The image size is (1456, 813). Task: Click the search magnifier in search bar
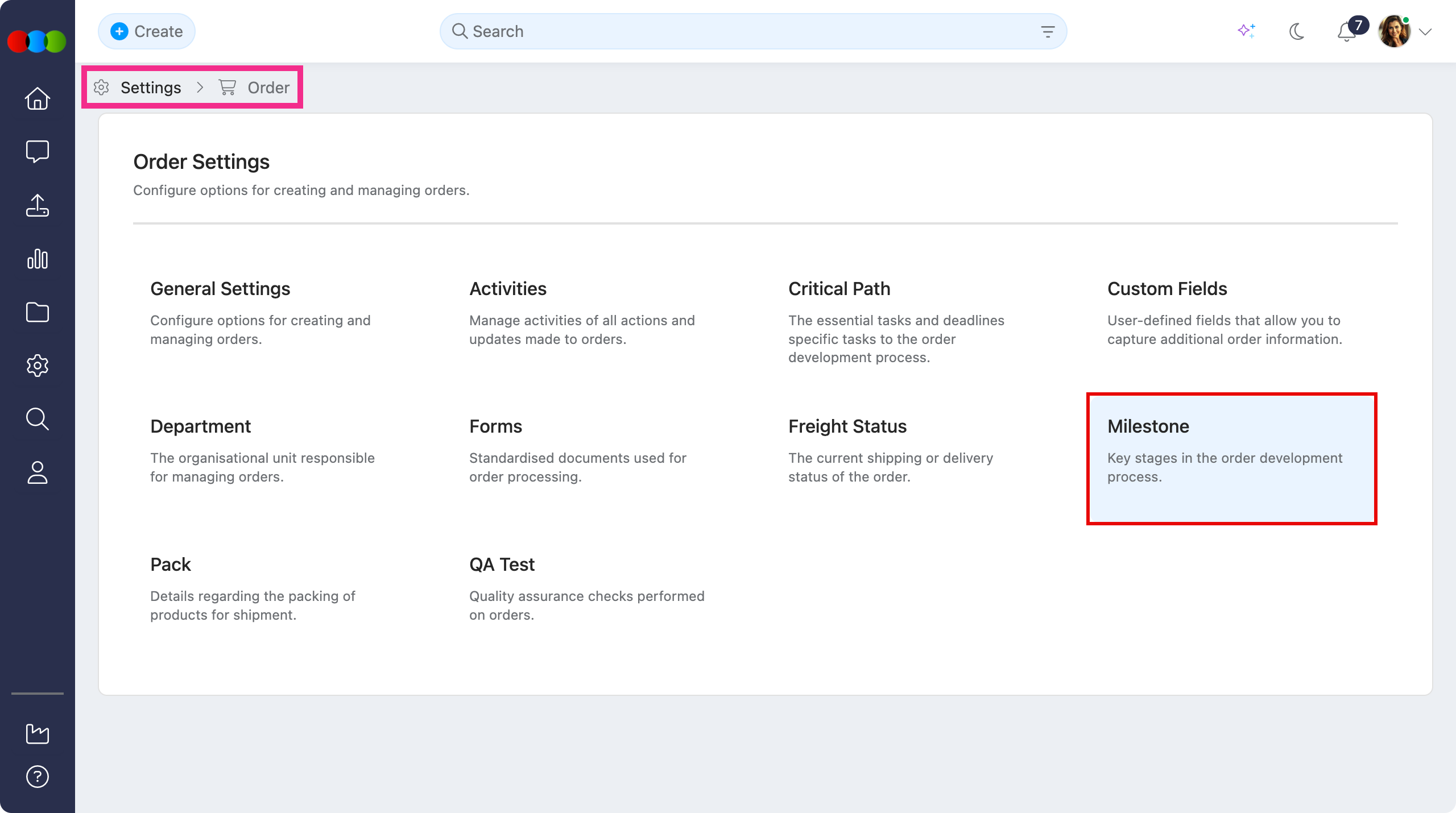coord(460,31)
